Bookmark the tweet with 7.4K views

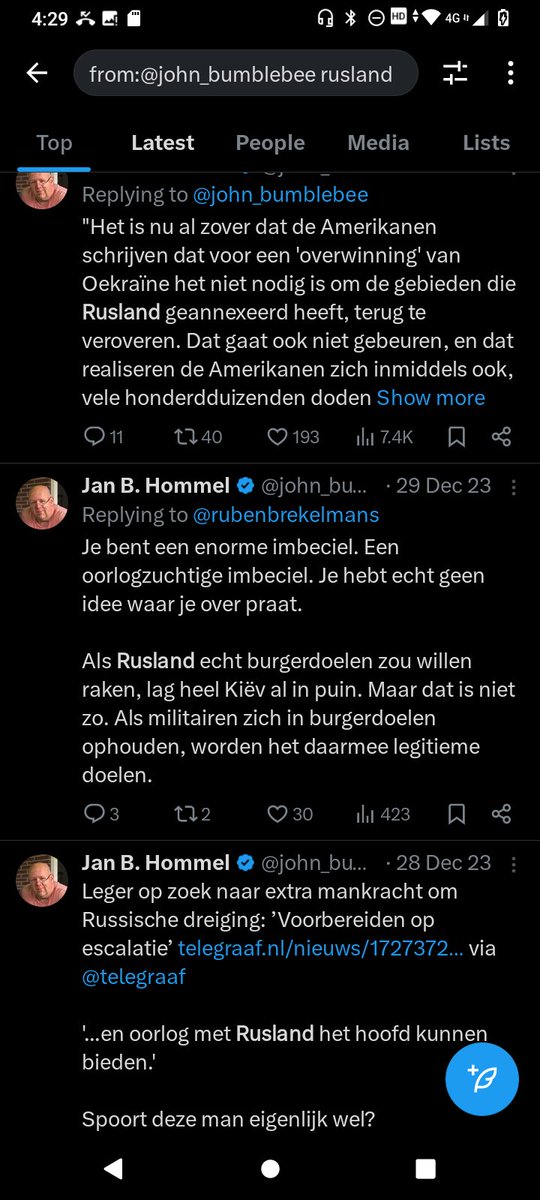[456, 436]
